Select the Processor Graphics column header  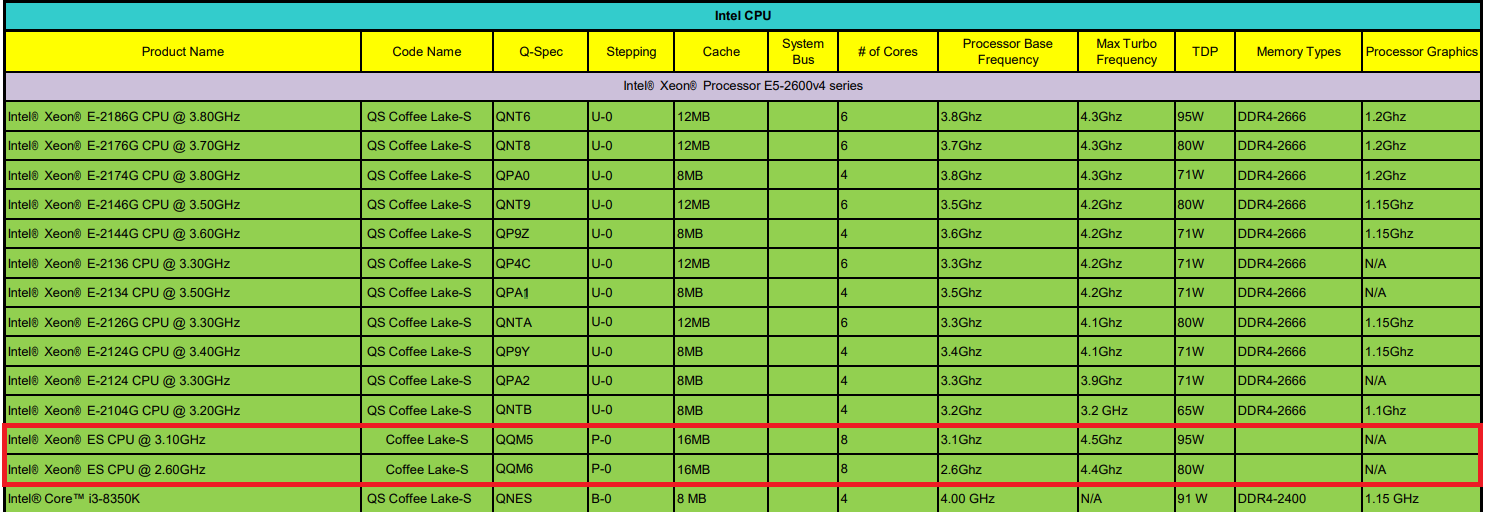tap(1421, 51)
